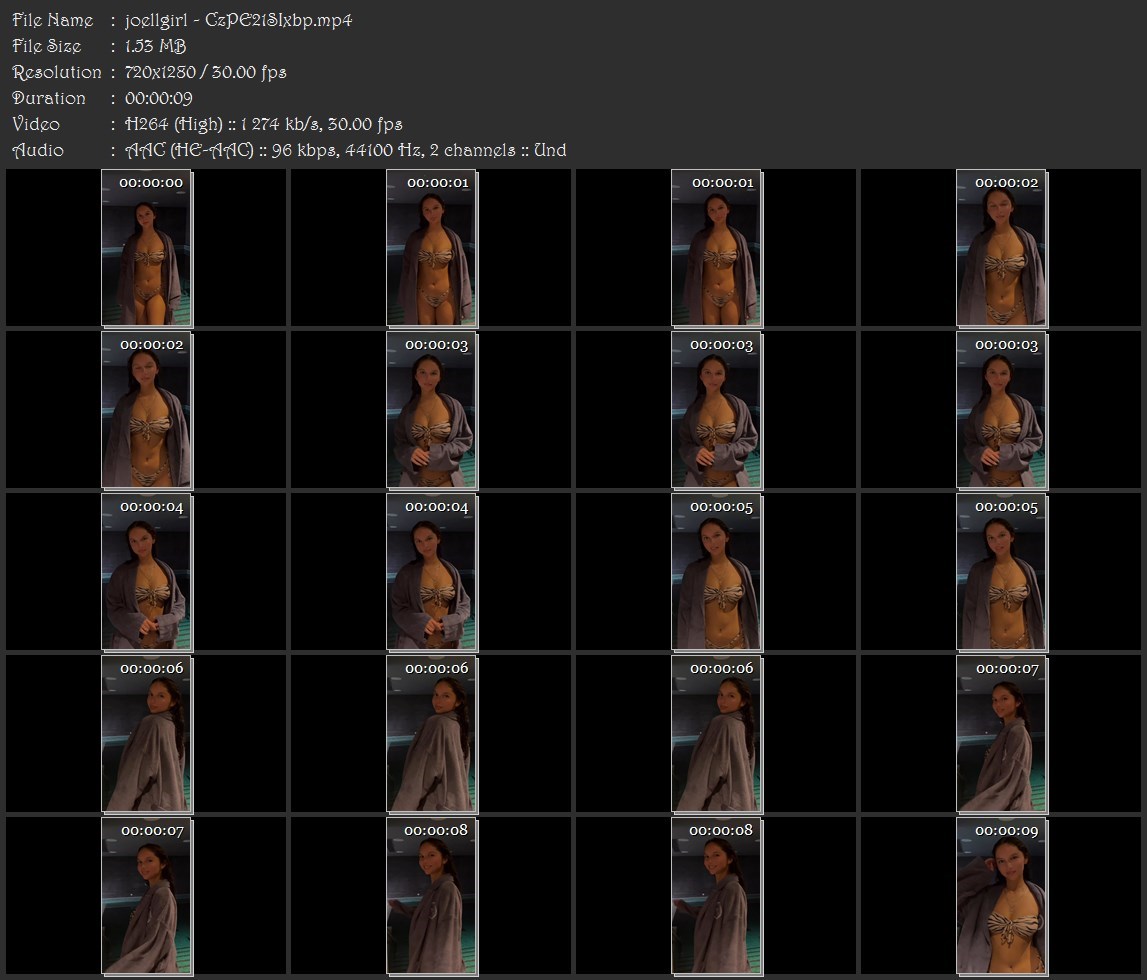This screenshot has height=980, width=1147.
Task: Click the second 00:00:08 frame thumbnail
Action: pyautogui.click(x=716, y=896)
